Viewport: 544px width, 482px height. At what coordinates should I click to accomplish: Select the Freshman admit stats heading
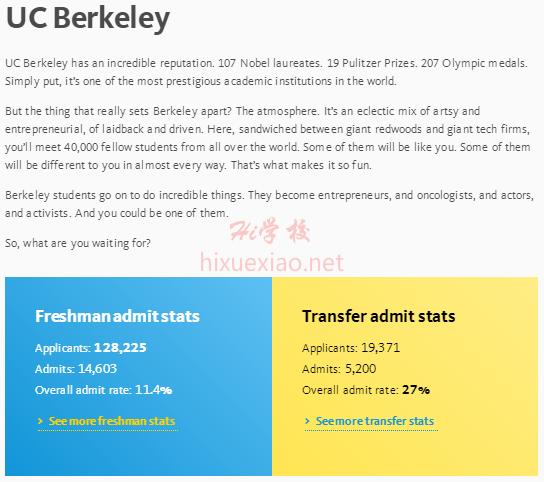[x=117, y=316]
